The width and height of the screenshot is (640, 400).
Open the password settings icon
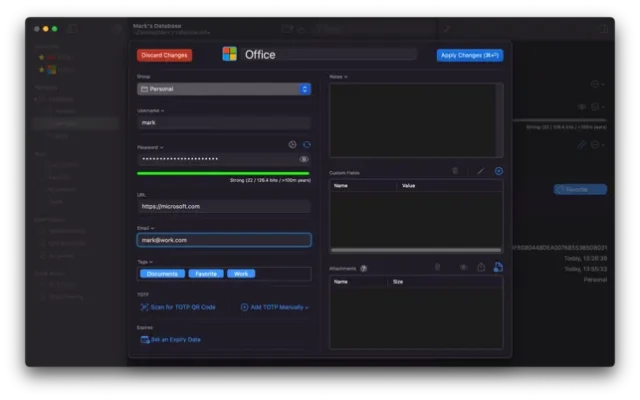click(293, 145)
